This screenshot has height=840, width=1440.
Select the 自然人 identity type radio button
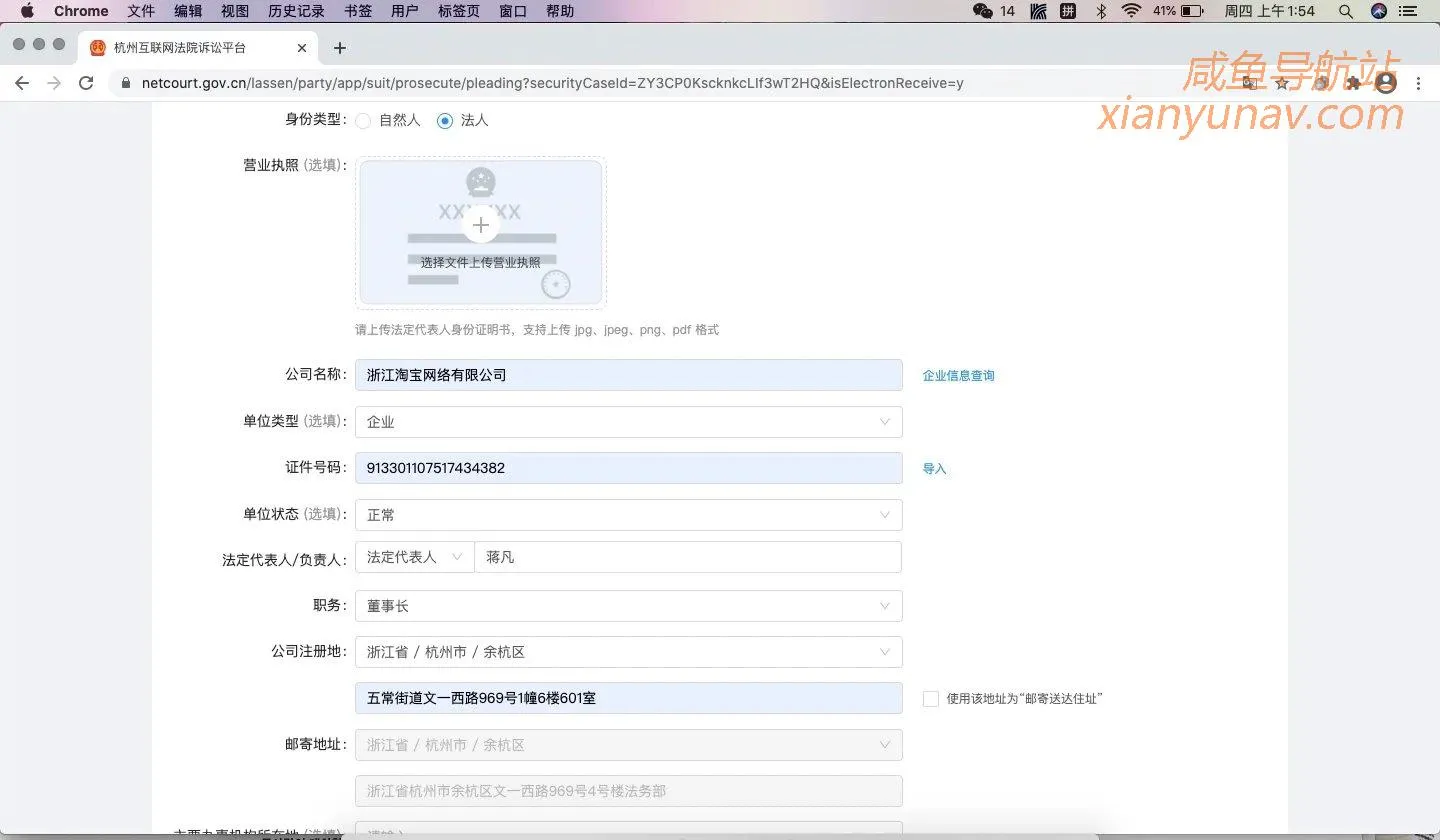pos(363,120)
